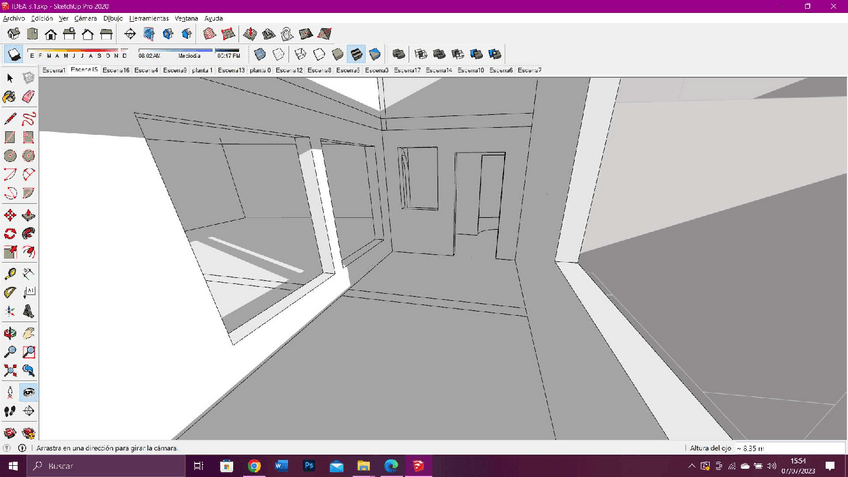Activate the Orbit camera tool
The height and width of the screenshot is (477, 848).
coord(10,333)
